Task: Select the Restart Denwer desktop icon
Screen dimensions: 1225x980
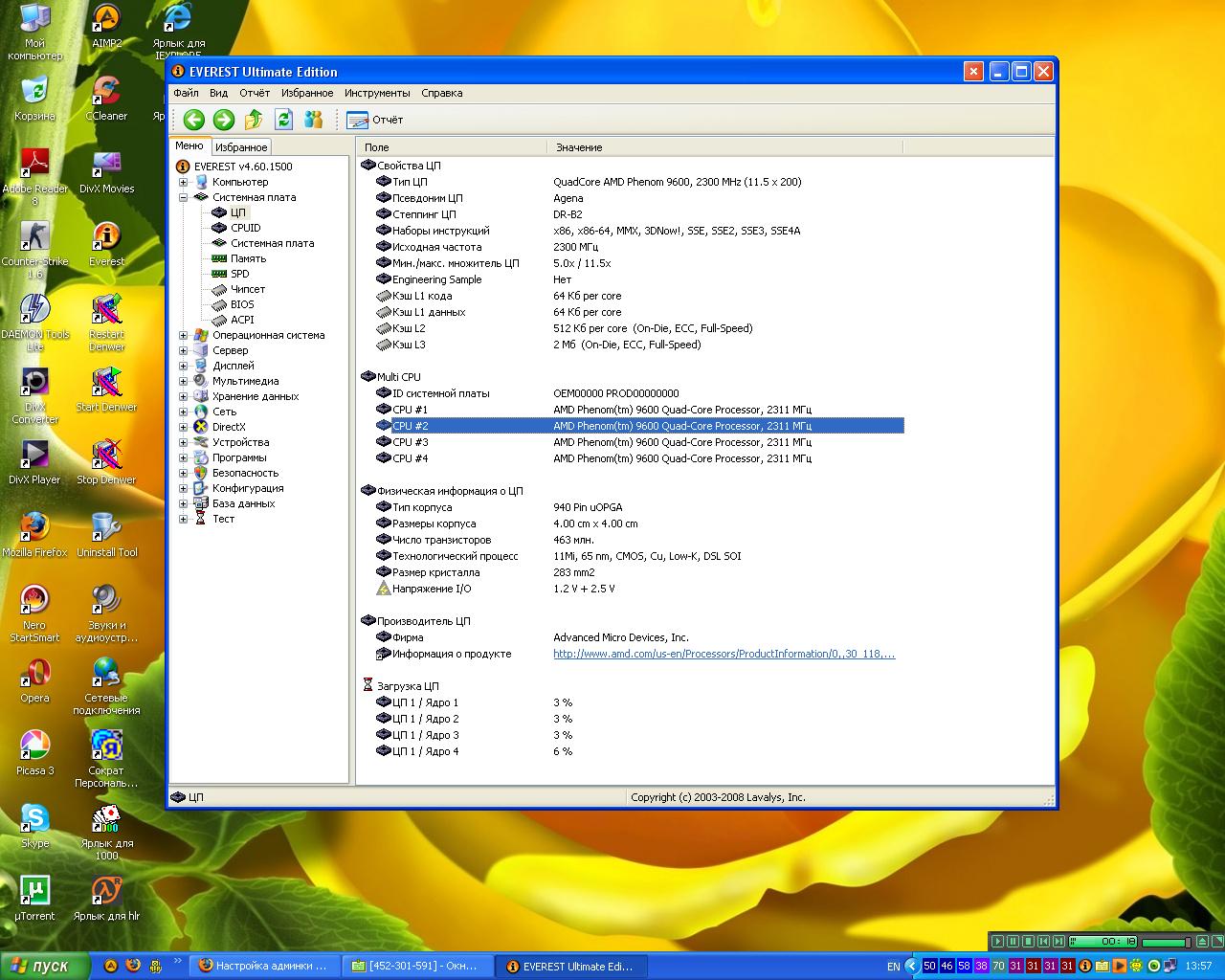Action: pos(106,323)
